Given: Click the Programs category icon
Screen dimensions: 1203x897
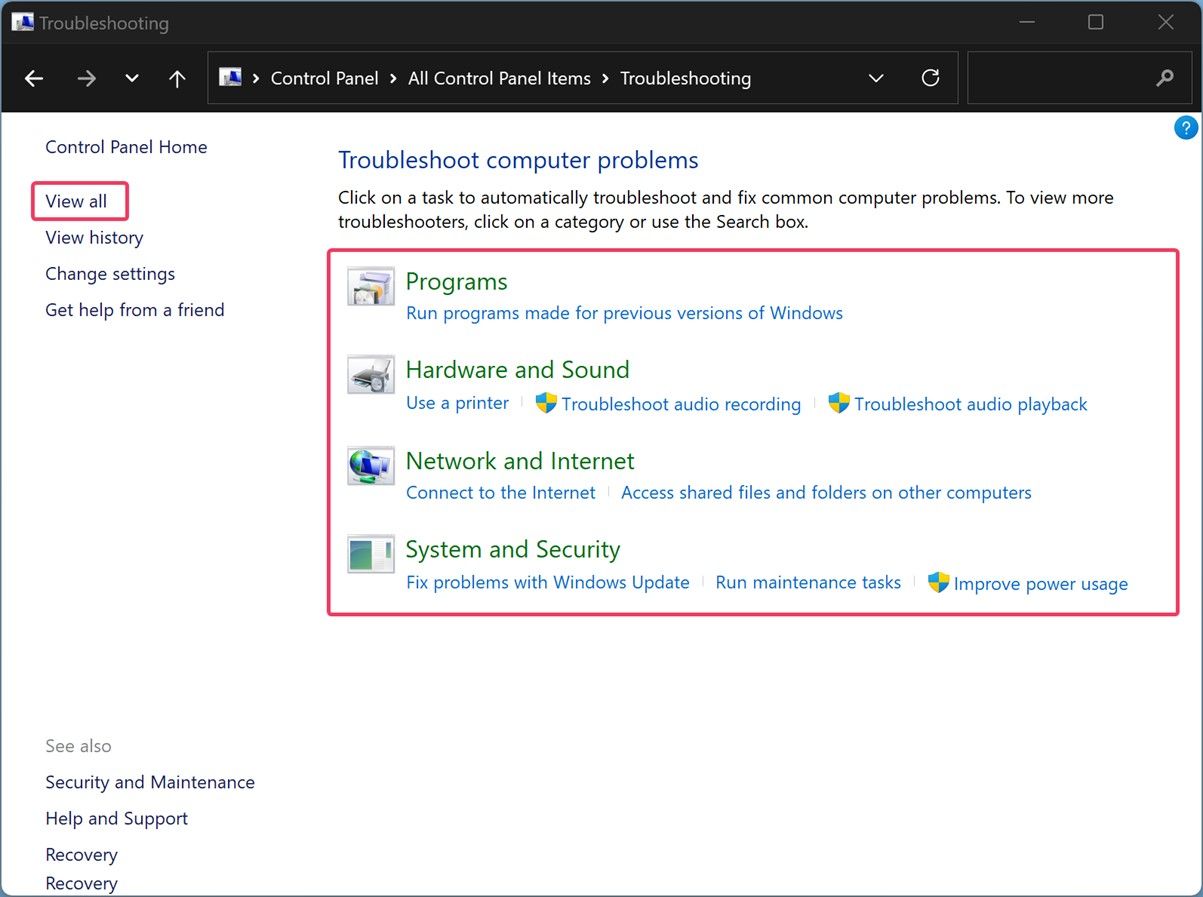Looking at the screenshot, I should coord(370,286).
